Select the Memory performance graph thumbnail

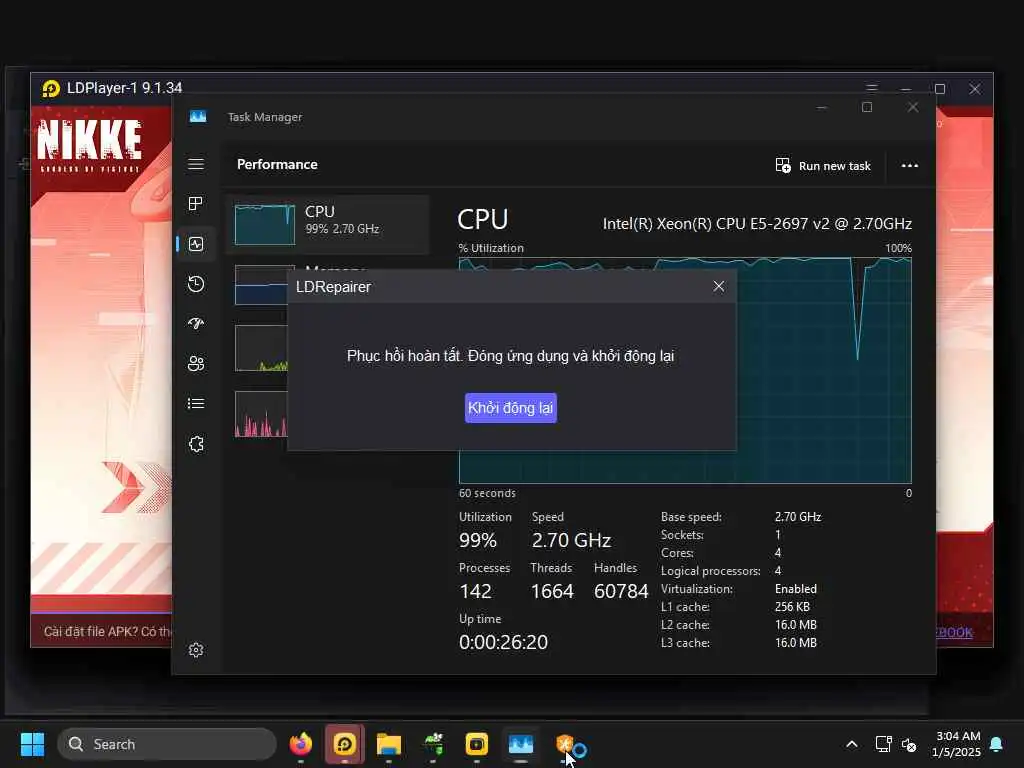[x=261, y=285]
